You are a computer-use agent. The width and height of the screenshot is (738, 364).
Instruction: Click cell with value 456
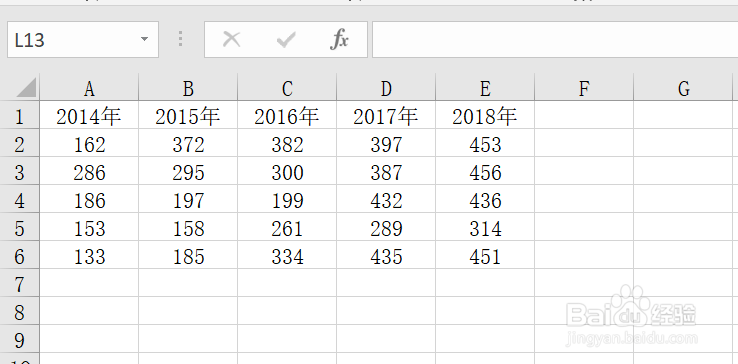click(x=485, y=171)
